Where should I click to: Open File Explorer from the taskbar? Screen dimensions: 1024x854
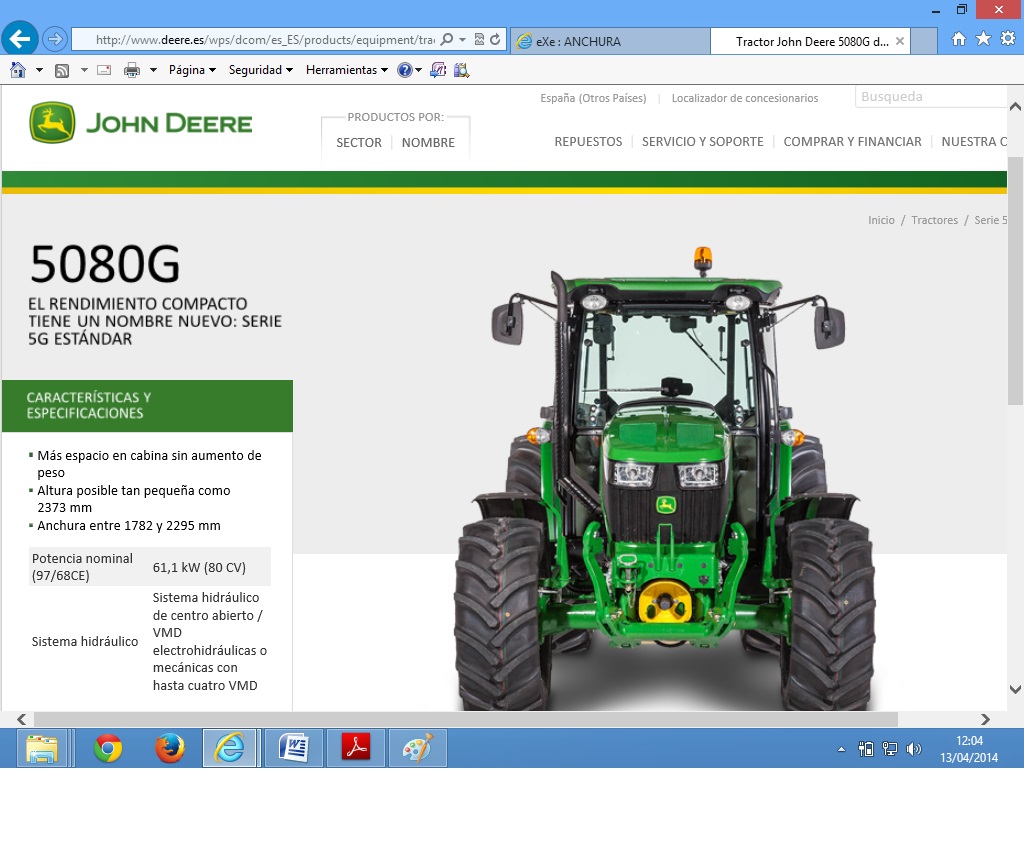point(42,748)
